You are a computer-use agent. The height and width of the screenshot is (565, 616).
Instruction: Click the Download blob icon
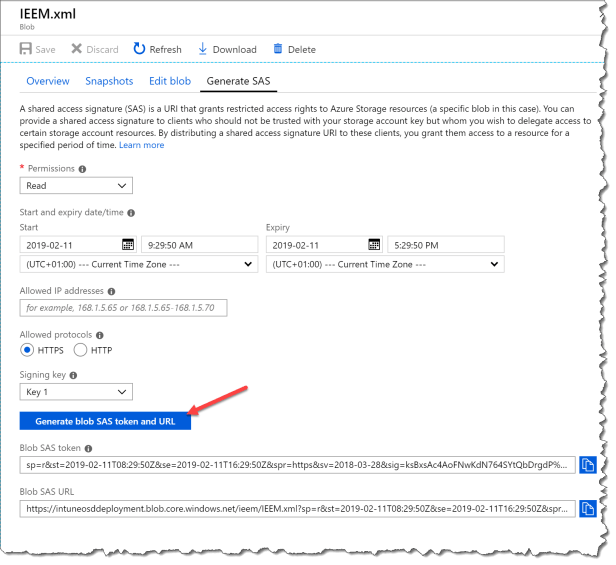203,49
